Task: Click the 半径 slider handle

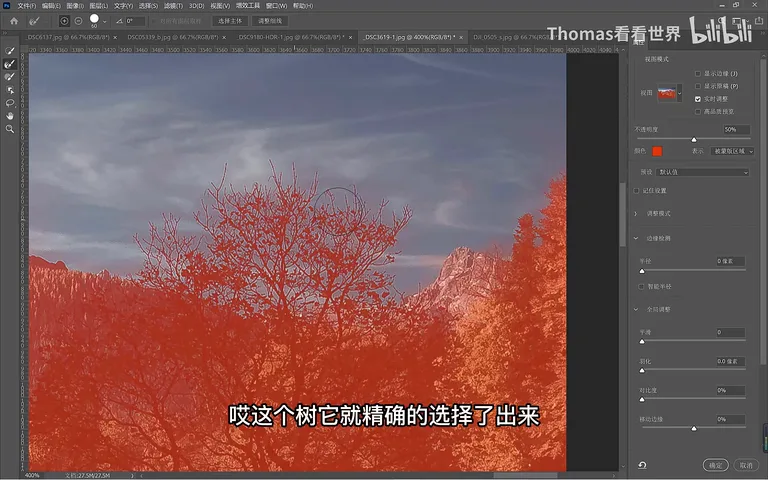Action: pyautogui.click(x=642, y=271)
